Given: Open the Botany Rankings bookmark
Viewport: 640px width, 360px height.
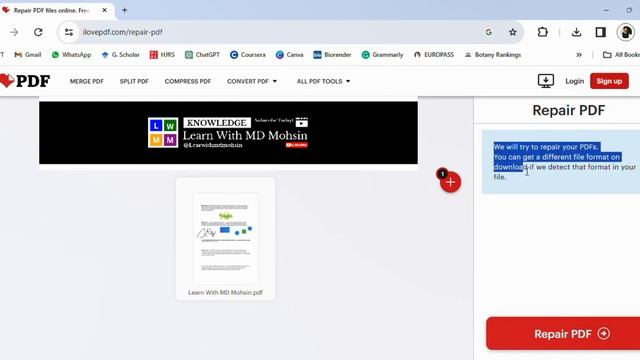Looking at the screenshot, I should point(493,55).
